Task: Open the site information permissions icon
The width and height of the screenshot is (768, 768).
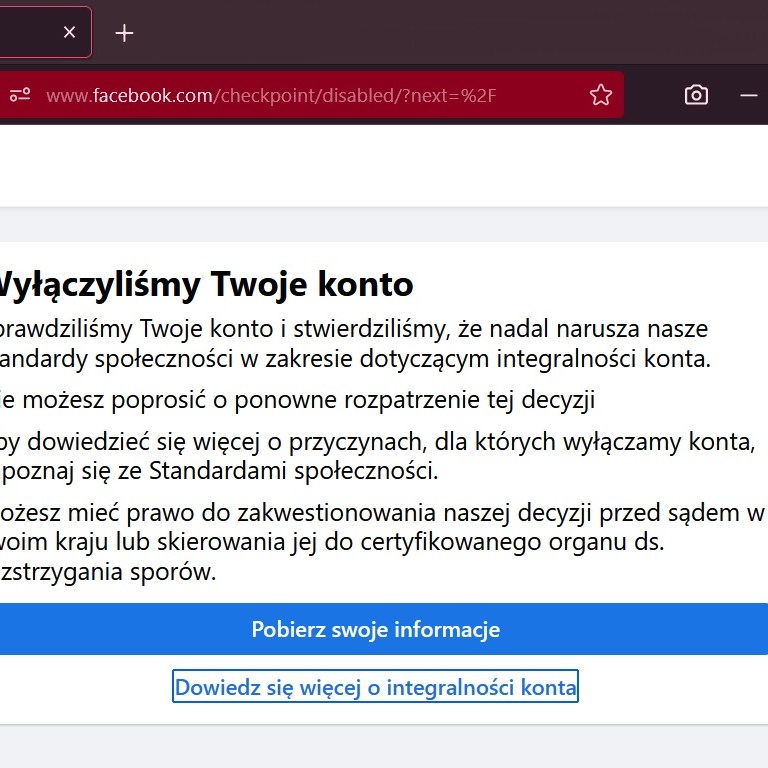Action: coord(19,95)
